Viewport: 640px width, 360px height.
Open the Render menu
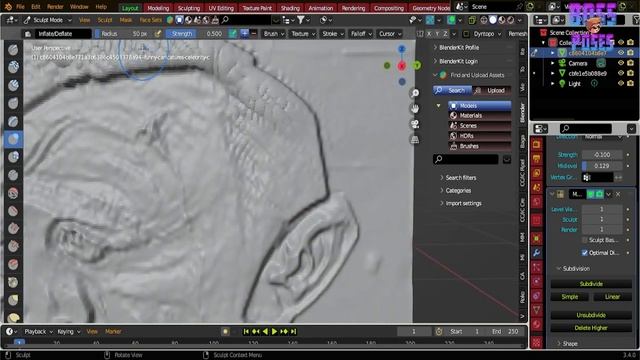click(x=55, y=7)
